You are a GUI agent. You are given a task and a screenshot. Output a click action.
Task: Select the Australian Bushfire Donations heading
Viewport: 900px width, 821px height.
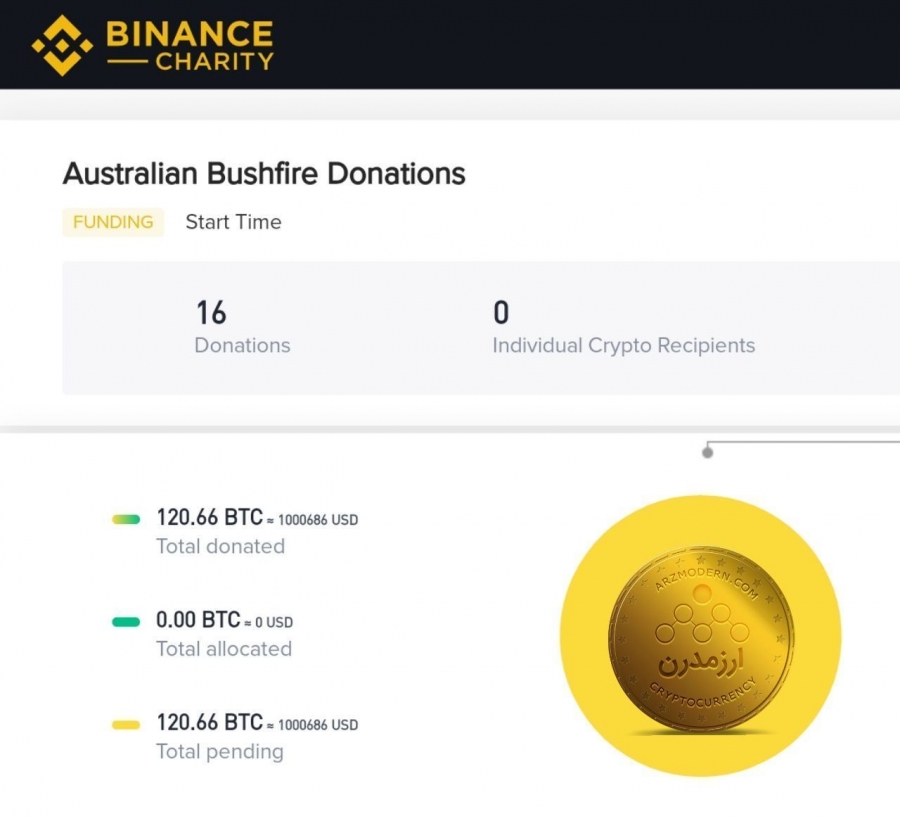point(264,173)
